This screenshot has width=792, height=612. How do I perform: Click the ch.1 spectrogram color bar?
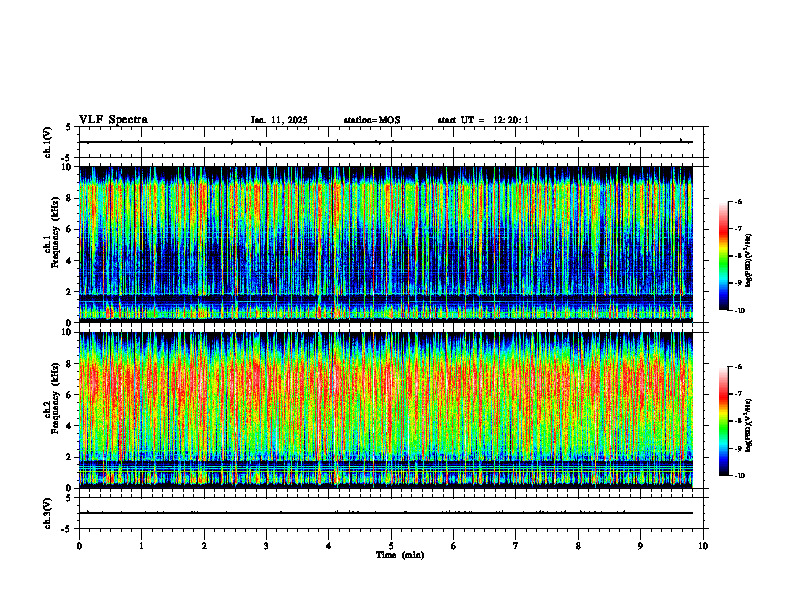(723, 256)
